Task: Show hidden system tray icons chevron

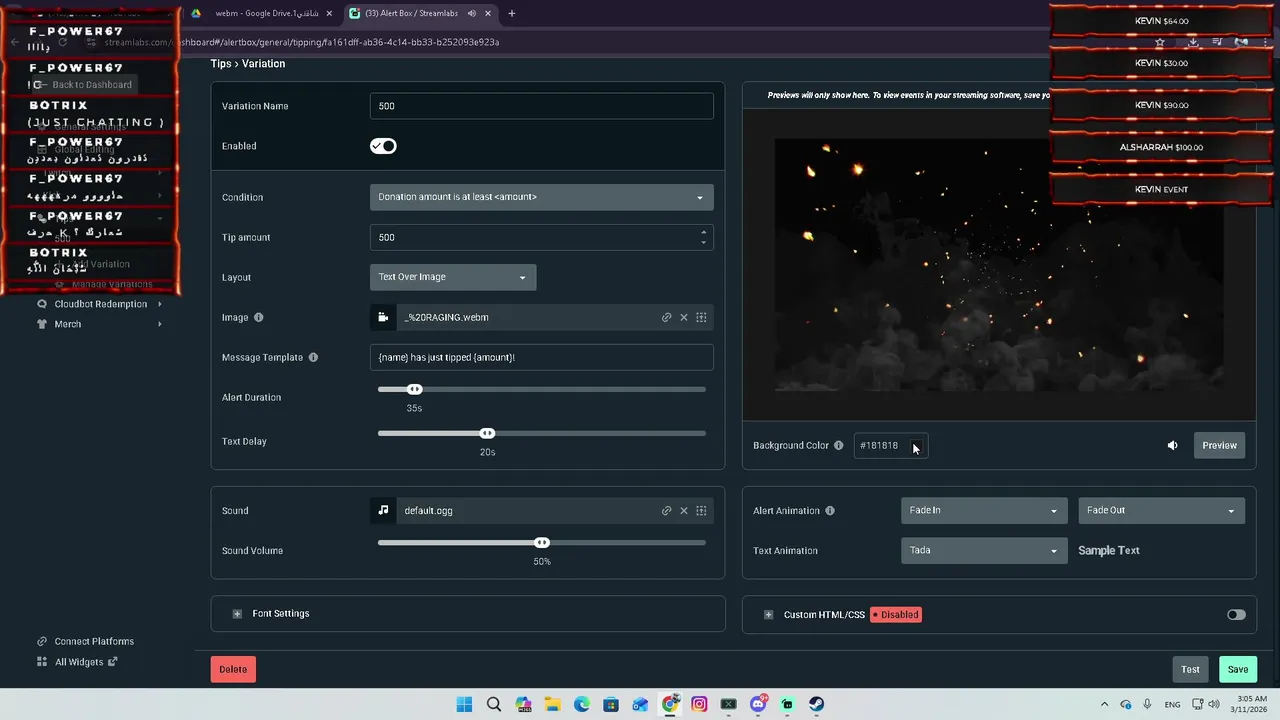Action: coord(1104,704)
